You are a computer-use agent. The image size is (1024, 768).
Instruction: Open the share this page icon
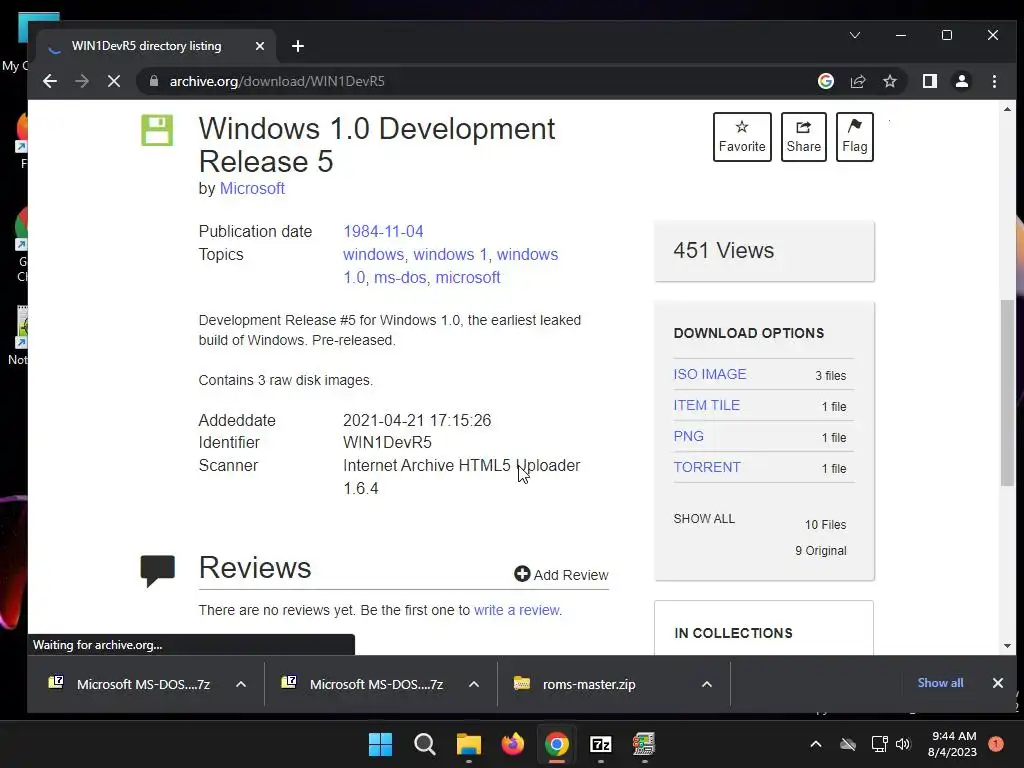click(x=857, y=81)
